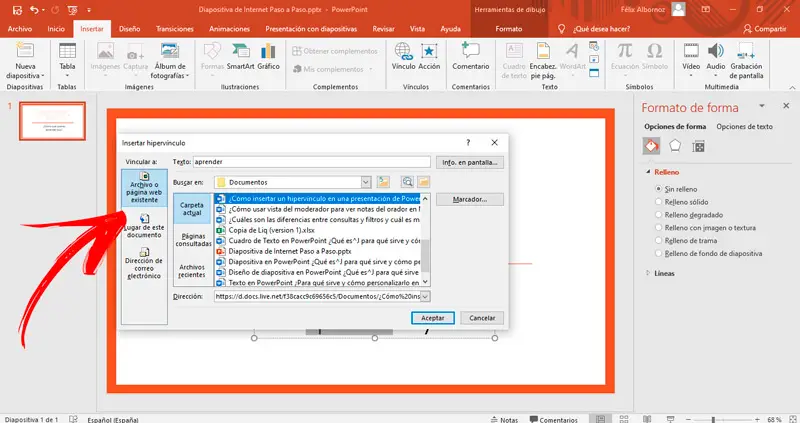Screen dimensions: 800x423
Task: Click the Marcador button
Action: [x=469, y=200]
